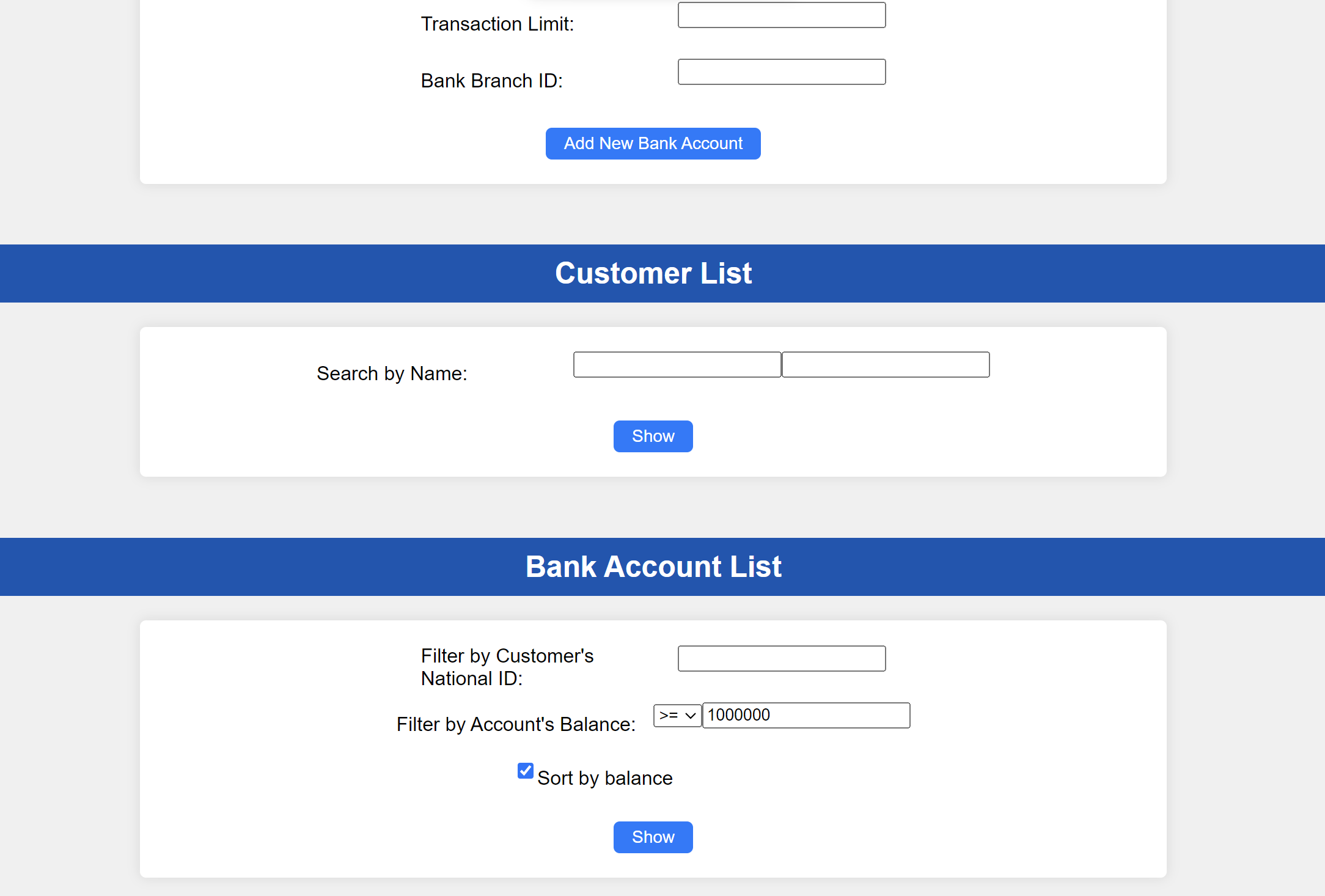Click the Transaction Limit label
The height and width of the screenshot is (896, 1325).
click(x=497, y=24)
